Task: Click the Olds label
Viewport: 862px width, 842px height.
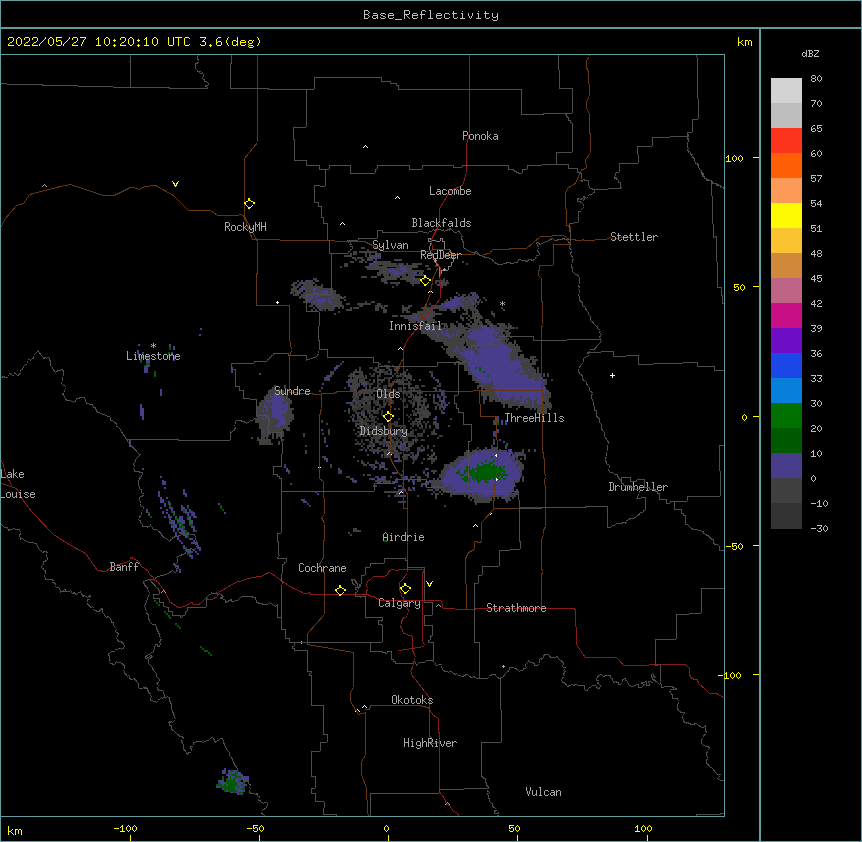Action: 388,394
